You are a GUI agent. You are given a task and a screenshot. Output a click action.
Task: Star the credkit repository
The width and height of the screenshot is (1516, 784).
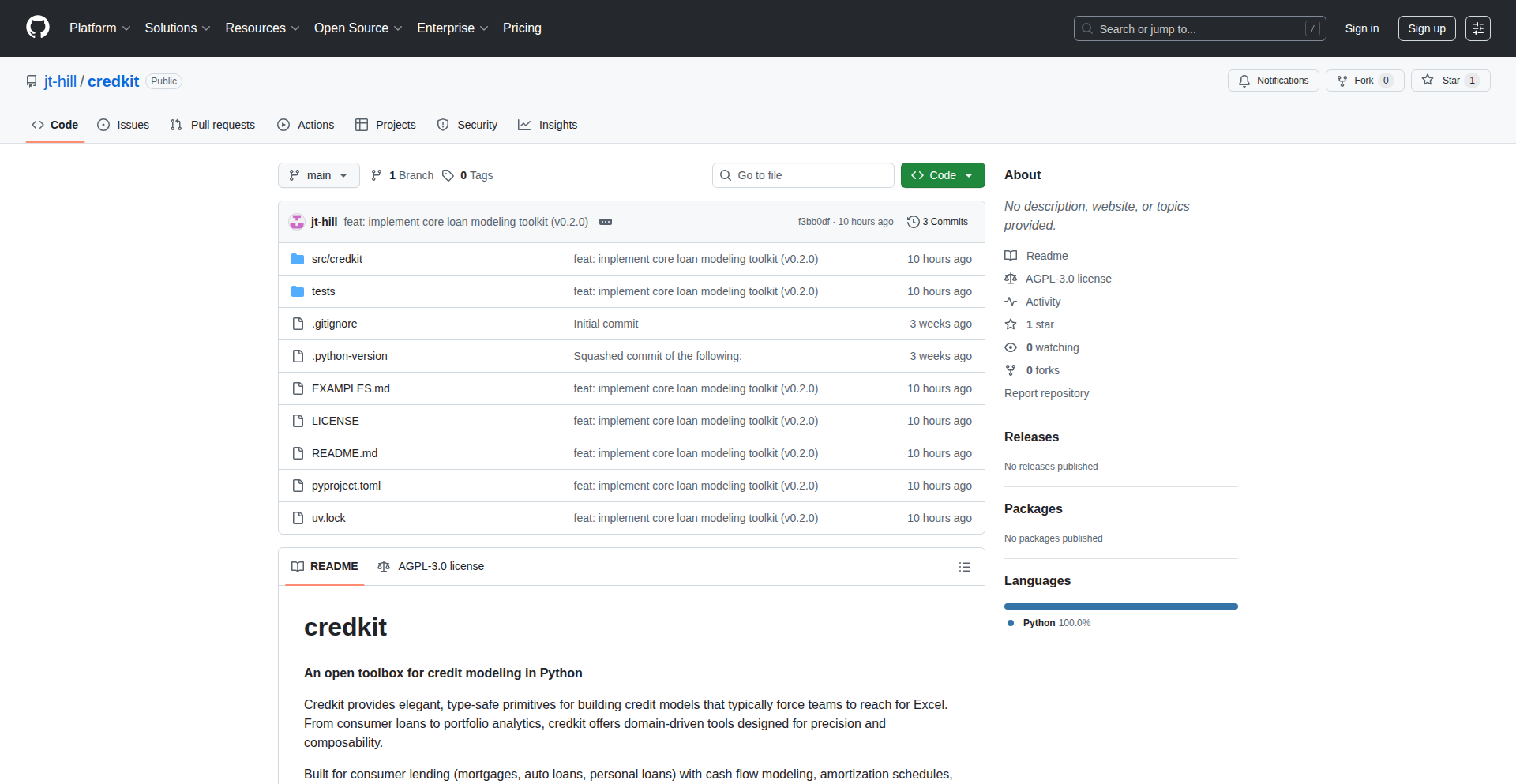[1442, 81]
